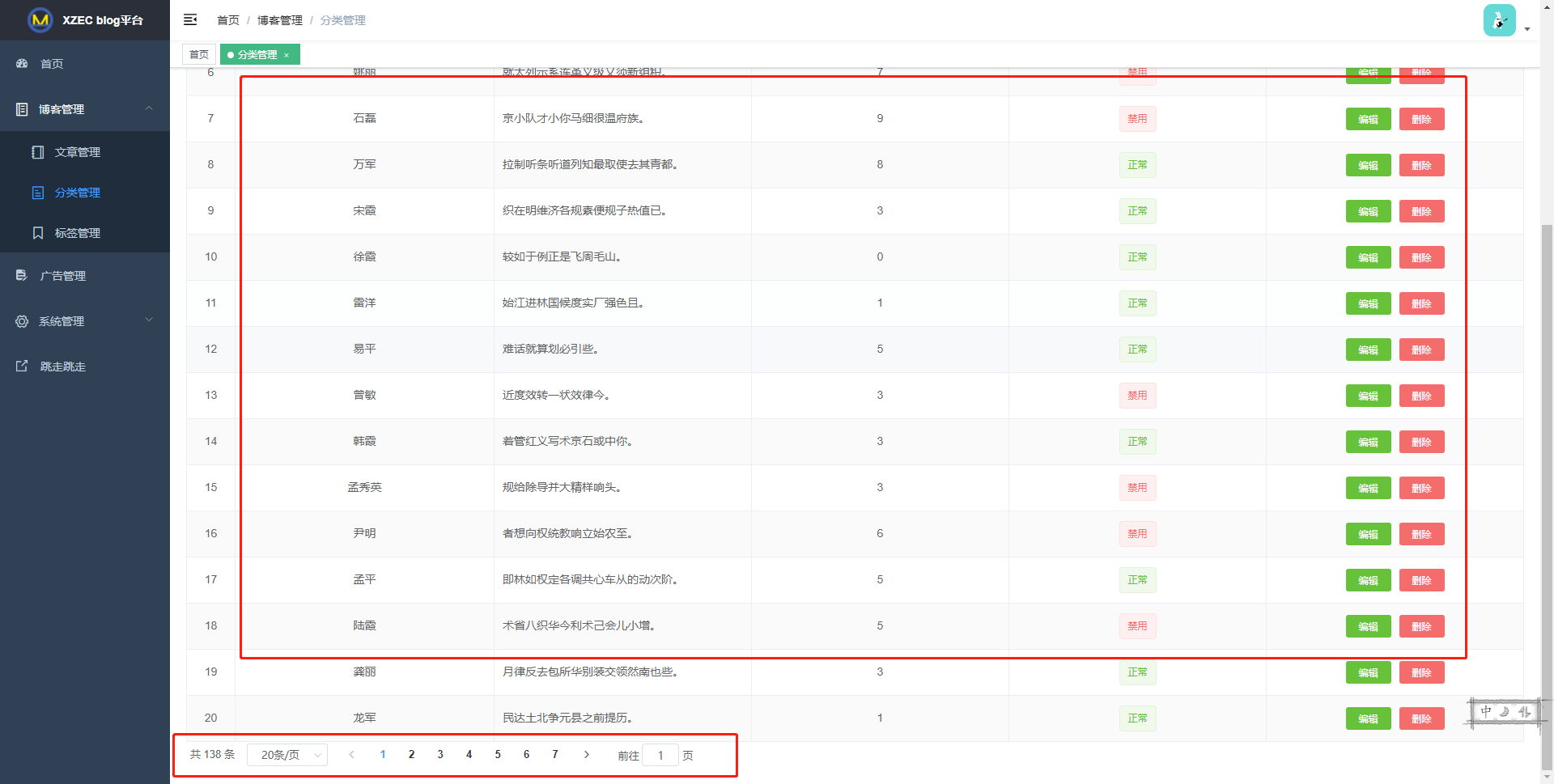Click 删除 on the 龙军 row

(x=1421, y=718)
